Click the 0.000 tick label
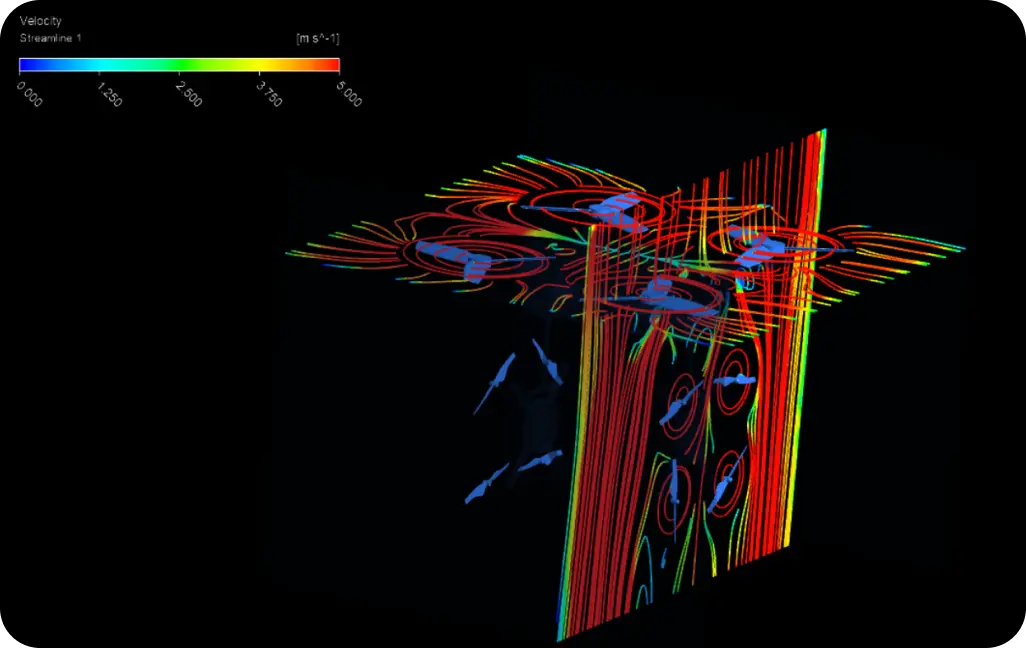Viewport: 1026px width, 648px height. pos(28,92)
